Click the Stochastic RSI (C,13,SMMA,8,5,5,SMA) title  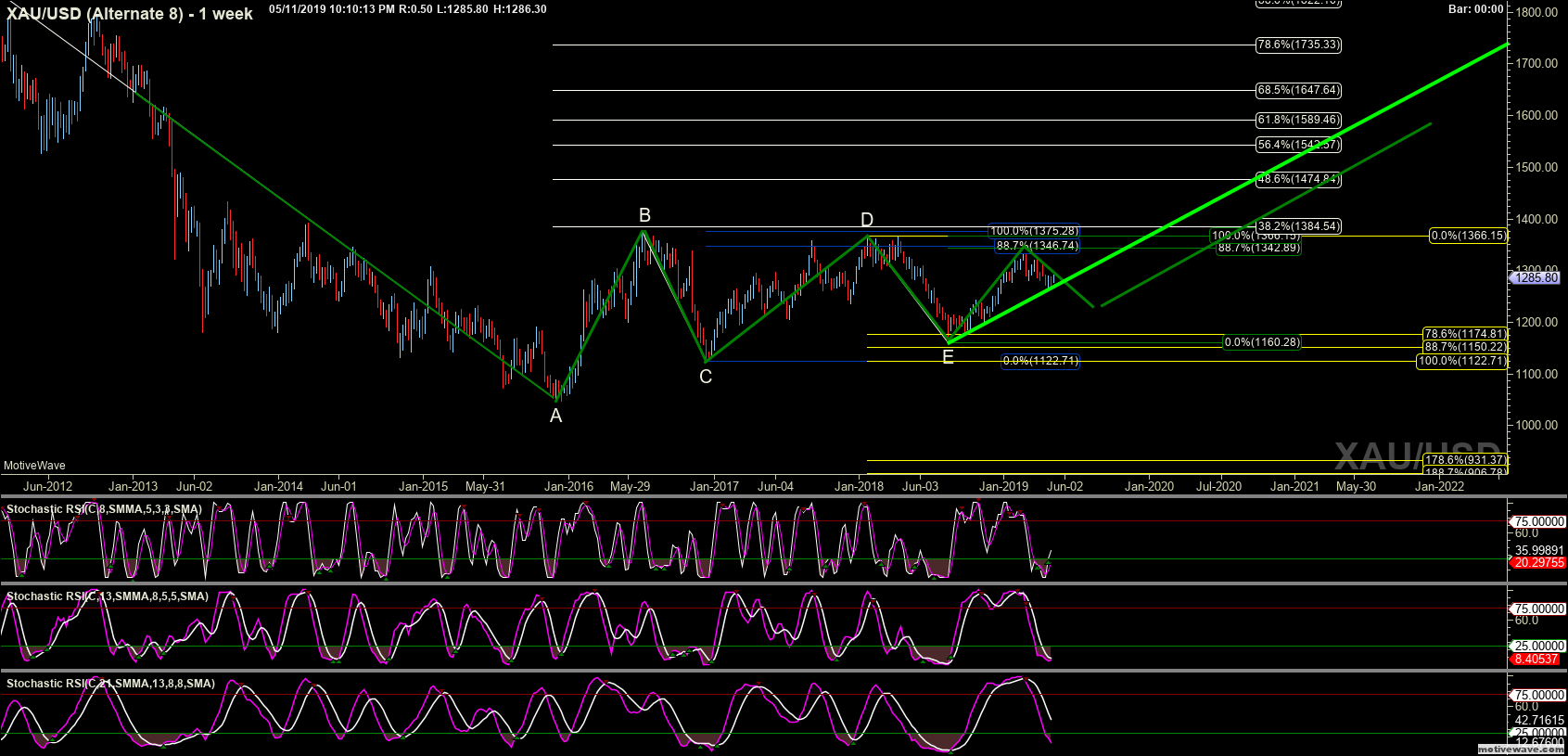[x=108, y=596]
